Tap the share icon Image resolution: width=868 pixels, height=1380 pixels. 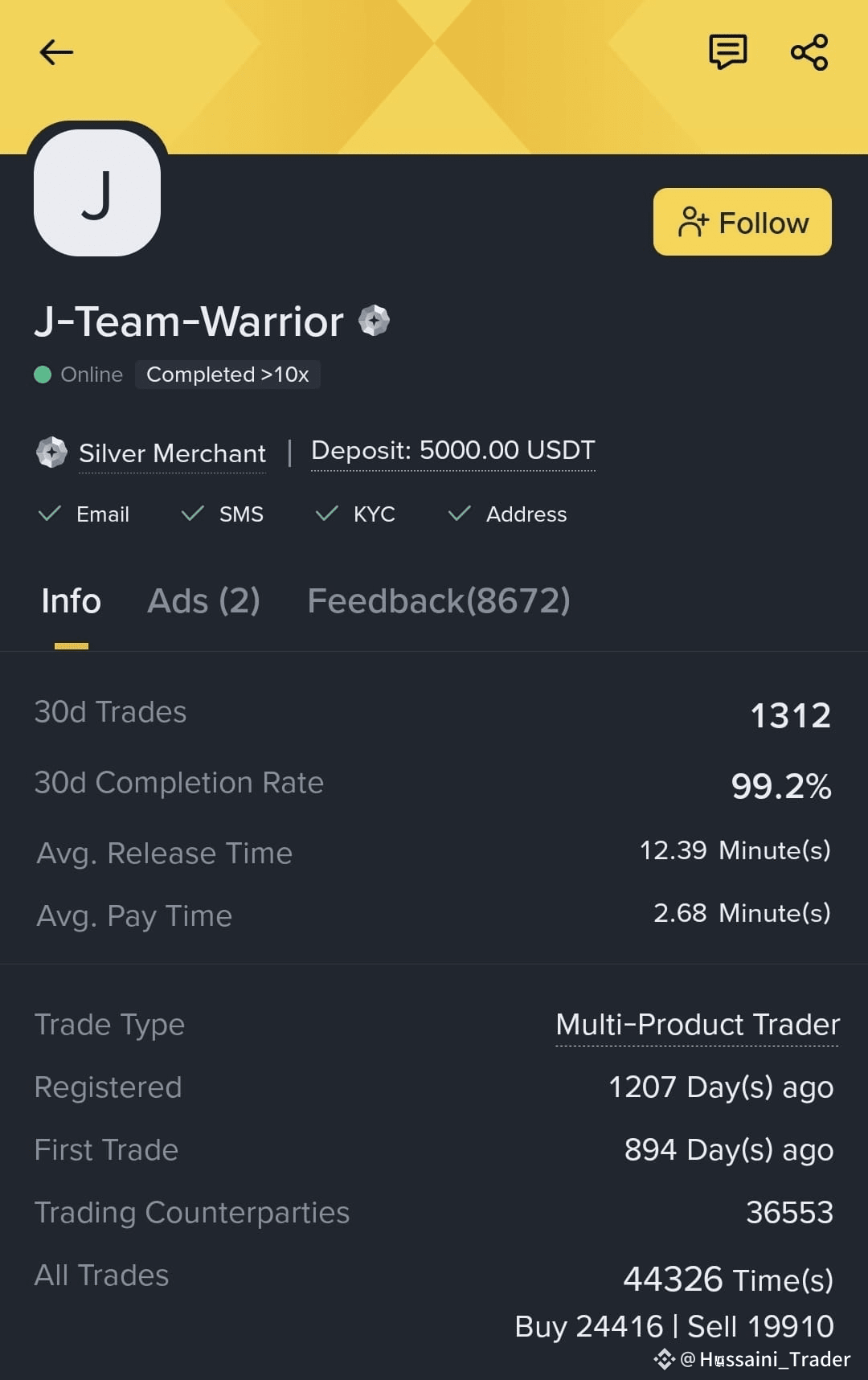(809, 52)
